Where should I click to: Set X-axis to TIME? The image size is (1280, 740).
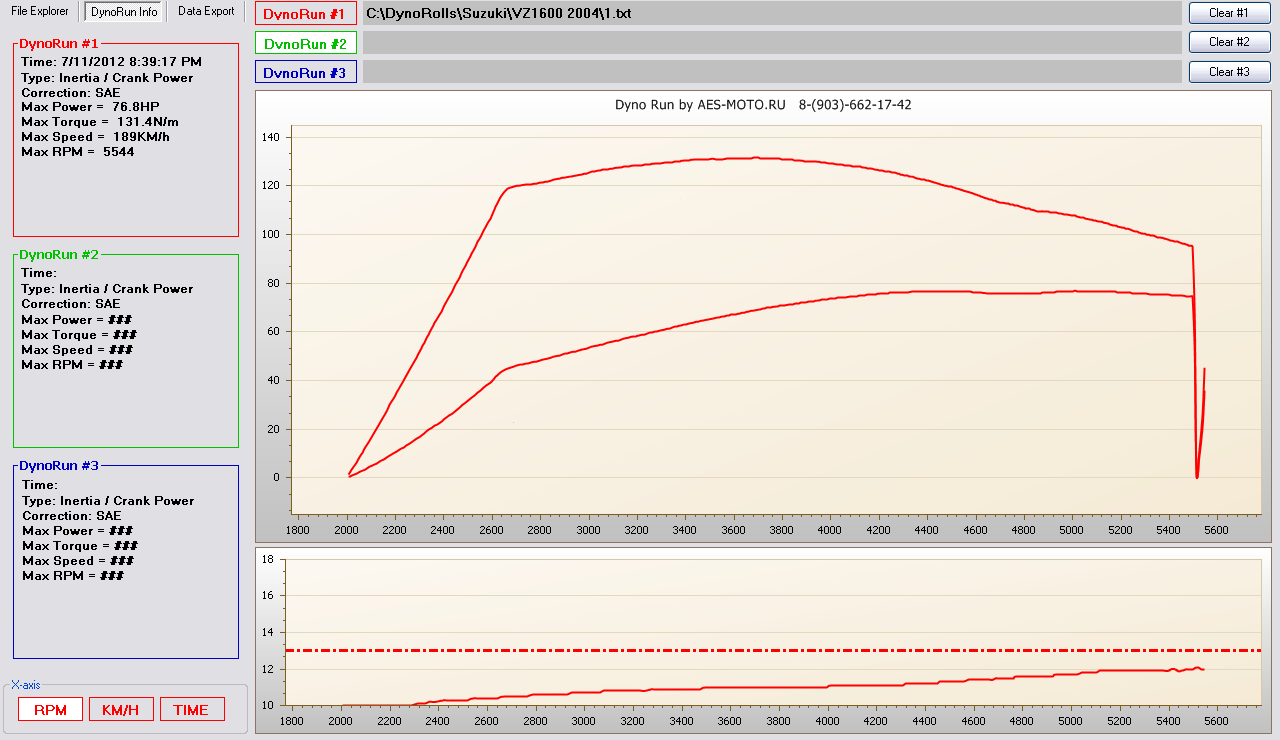(191, 710)
